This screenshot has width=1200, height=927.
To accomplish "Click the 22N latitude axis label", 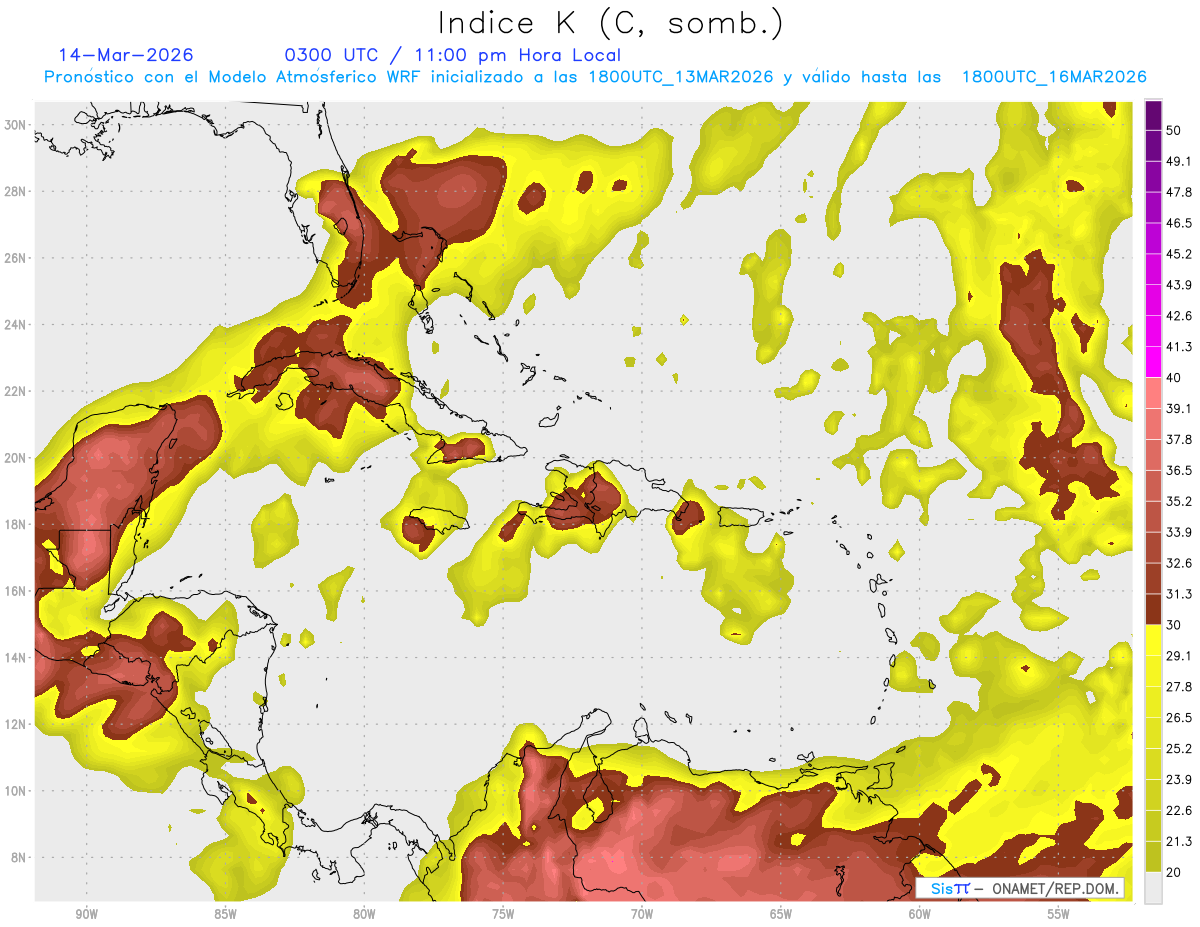I will [x=16, y=391].
